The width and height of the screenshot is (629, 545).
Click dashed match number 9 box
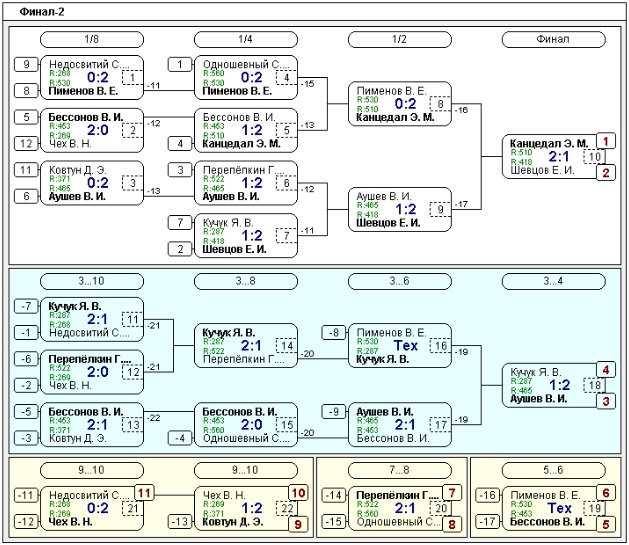(440, 209)
